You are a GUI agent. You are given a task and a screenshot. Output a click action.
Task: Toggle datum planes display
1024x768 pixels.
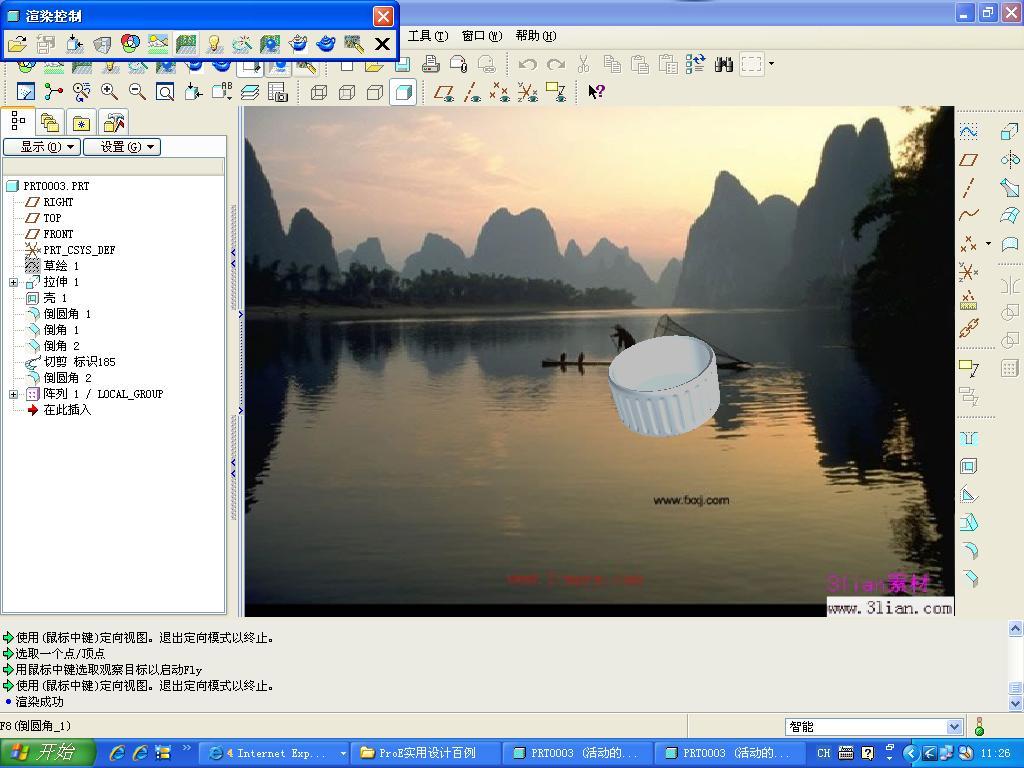tap(444, 92)
